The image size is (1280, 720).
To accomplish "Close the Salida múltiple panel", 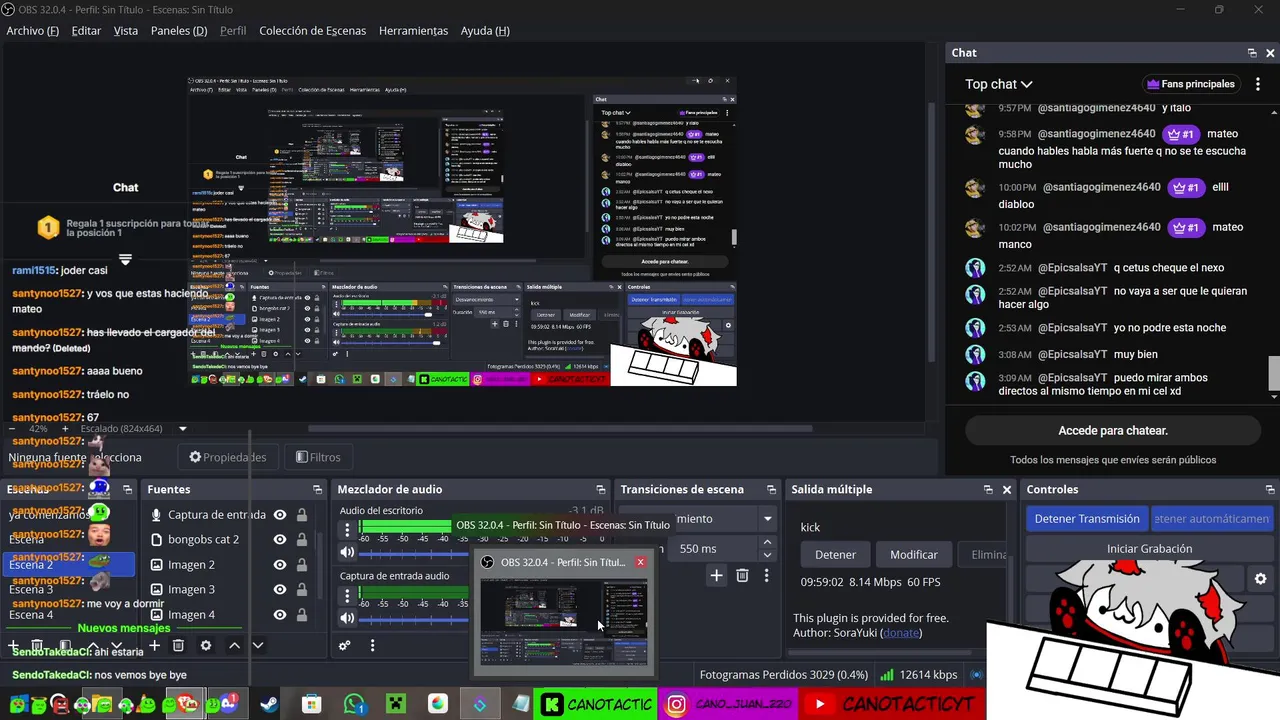I will coord(1007,489).
